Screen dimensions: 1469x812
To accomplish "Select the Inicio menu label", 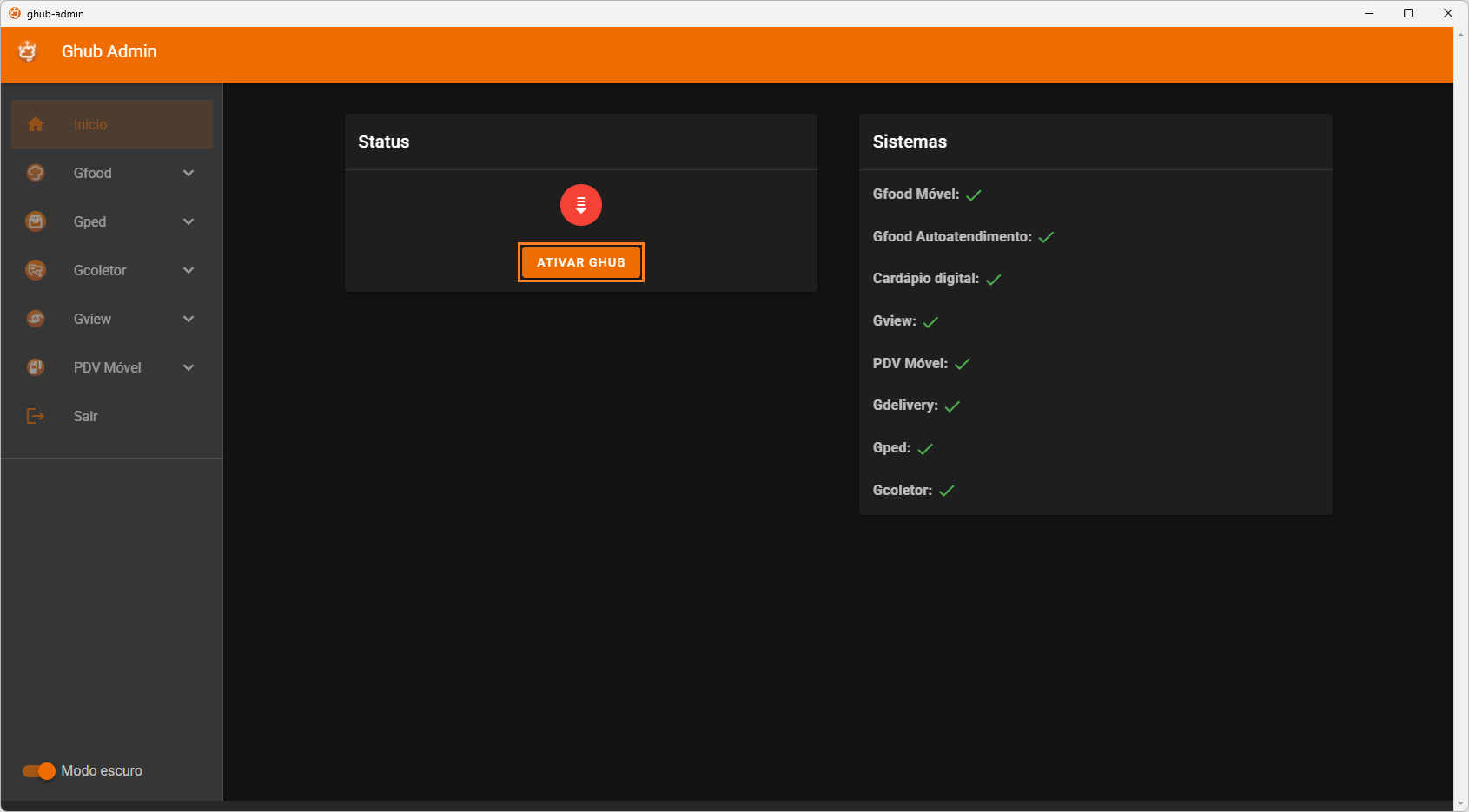I will (x=90, y=124).
